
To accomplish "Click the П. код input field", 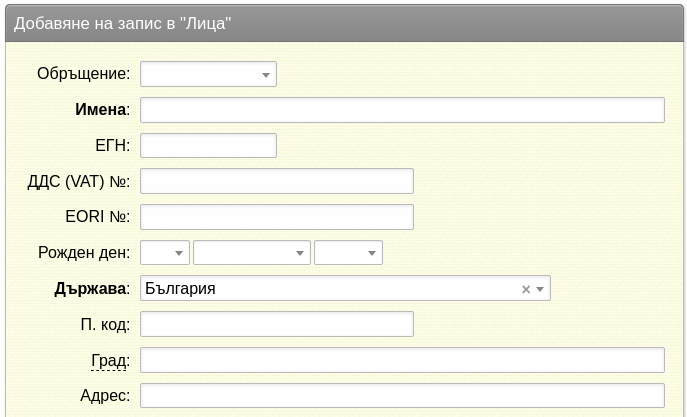I will (277, 324).
